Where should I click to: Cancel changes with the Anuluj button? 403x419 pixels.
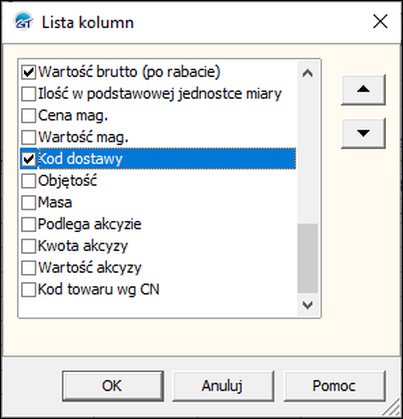click(223, 386)
